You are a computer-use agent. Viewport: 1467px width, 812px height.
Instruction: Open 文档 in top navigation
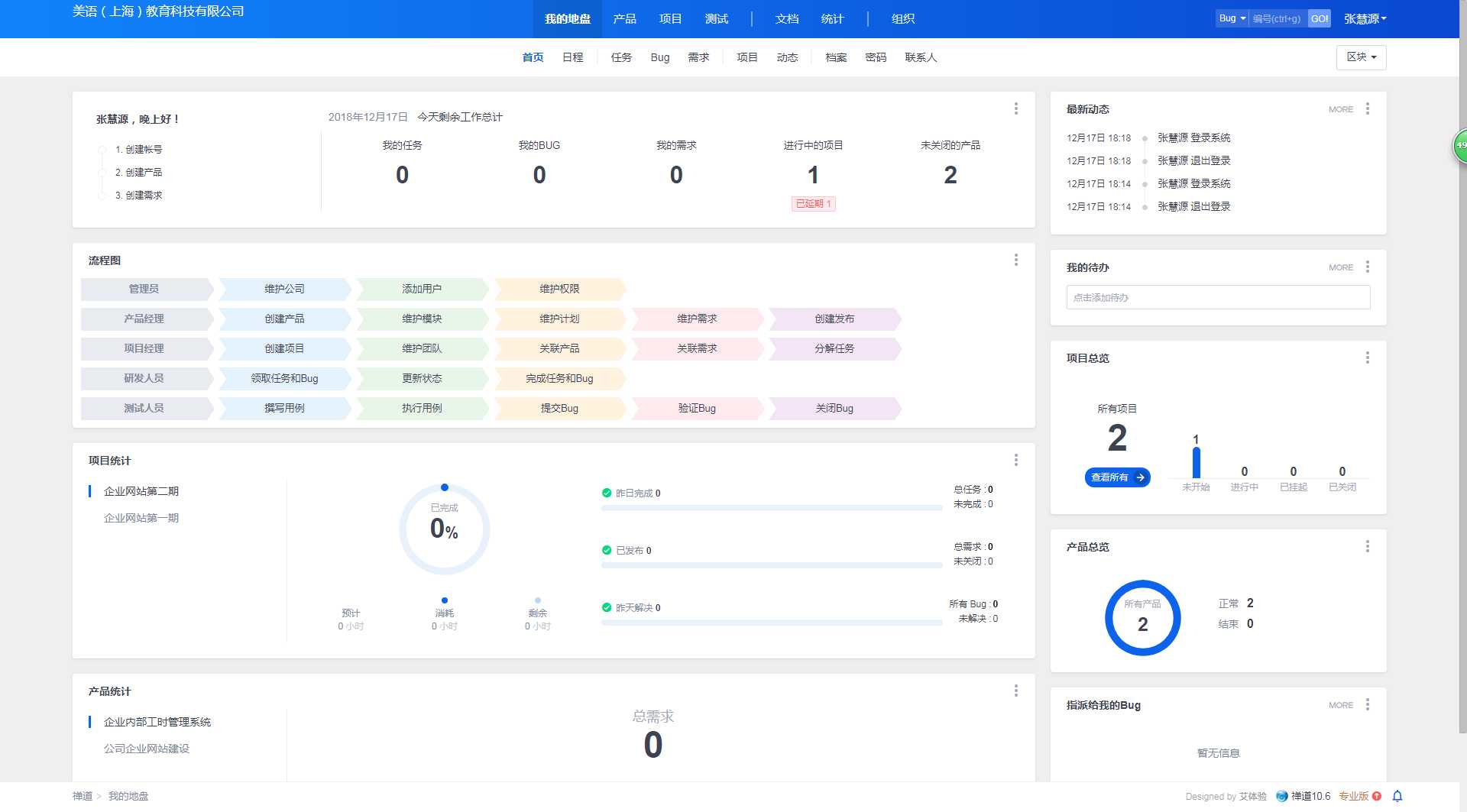click(786, 18)
